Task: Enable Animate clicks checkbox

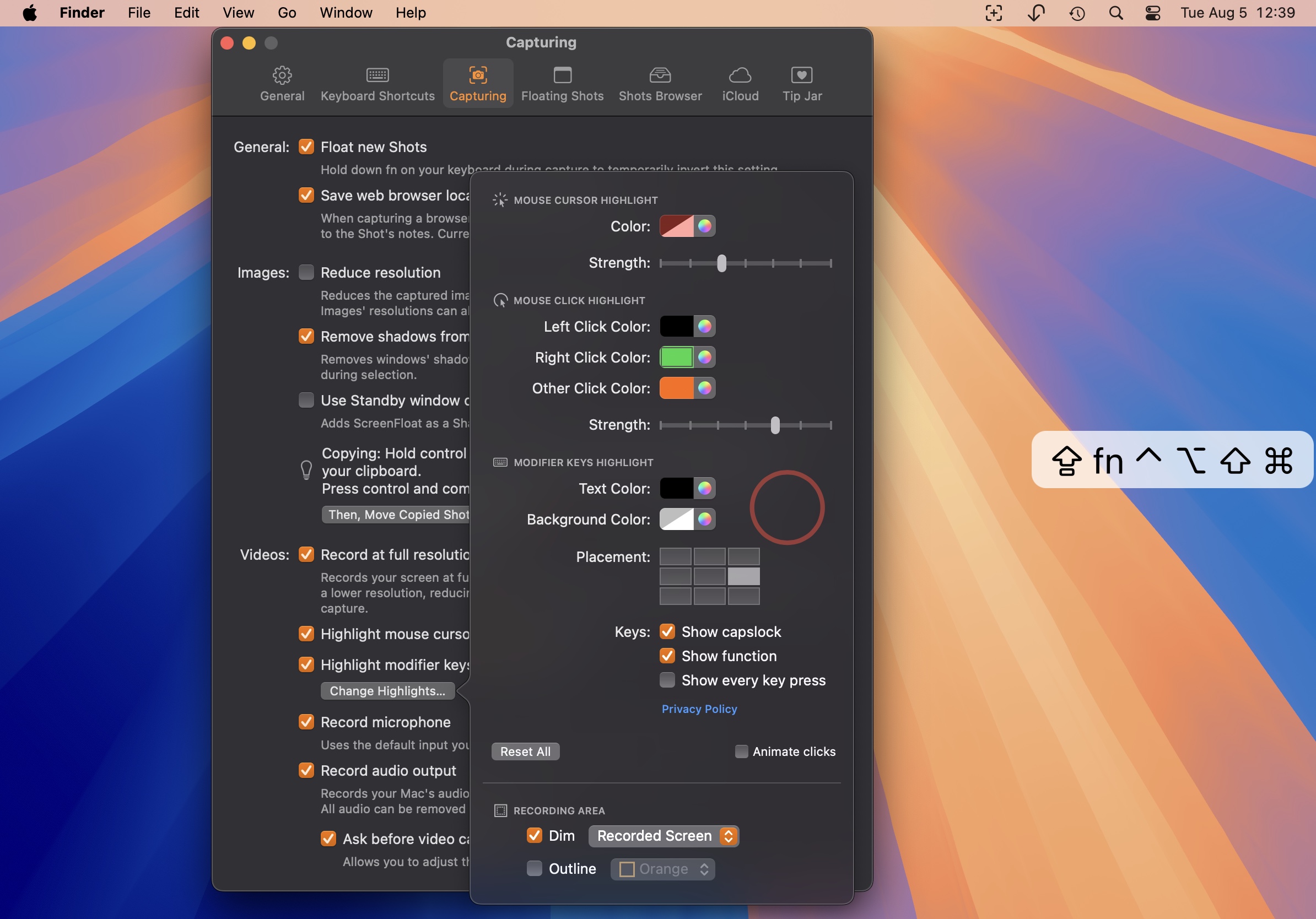Action: click(x=741, y=752)
